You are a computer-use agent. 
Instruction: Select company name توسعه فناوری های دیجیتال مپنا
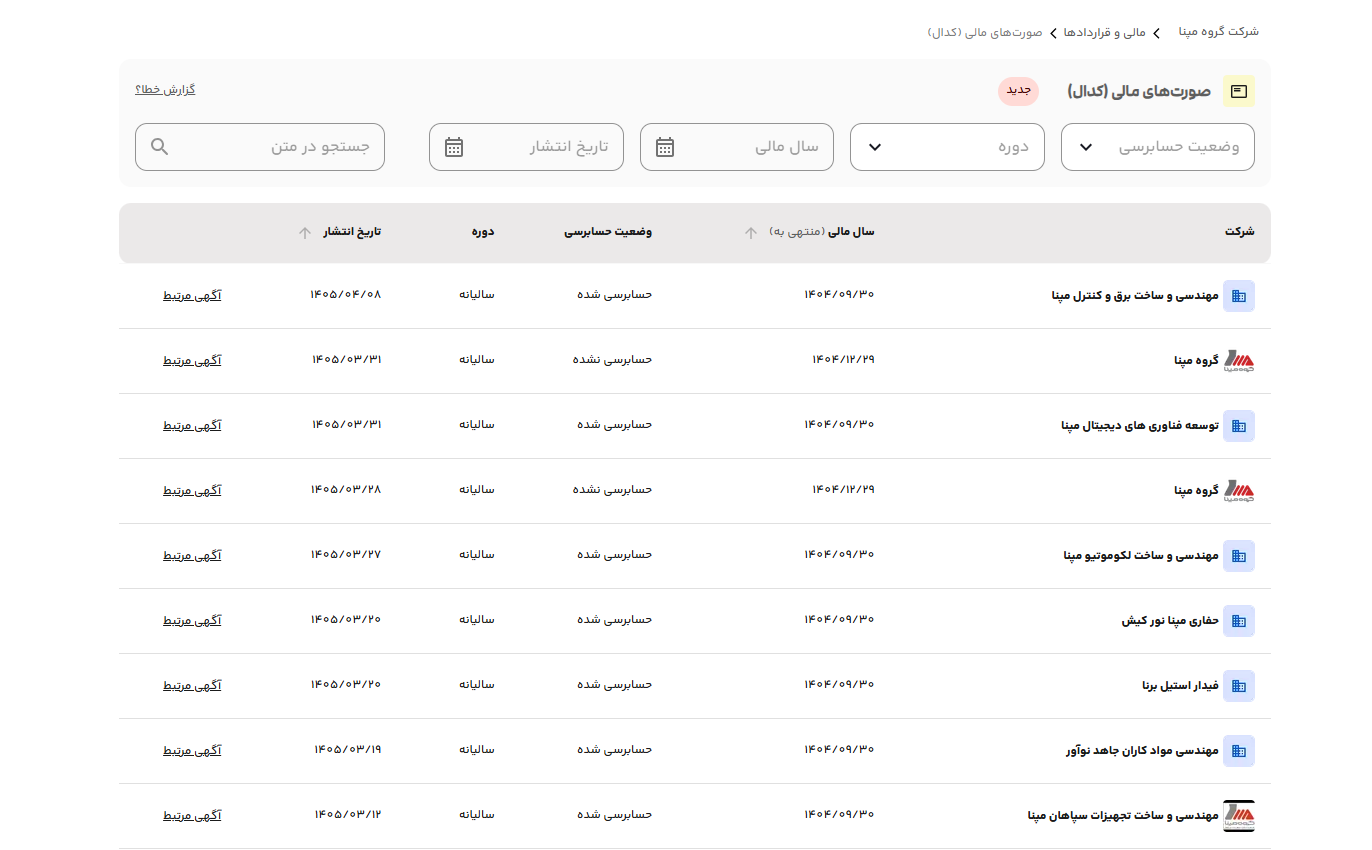point(1140,426)
